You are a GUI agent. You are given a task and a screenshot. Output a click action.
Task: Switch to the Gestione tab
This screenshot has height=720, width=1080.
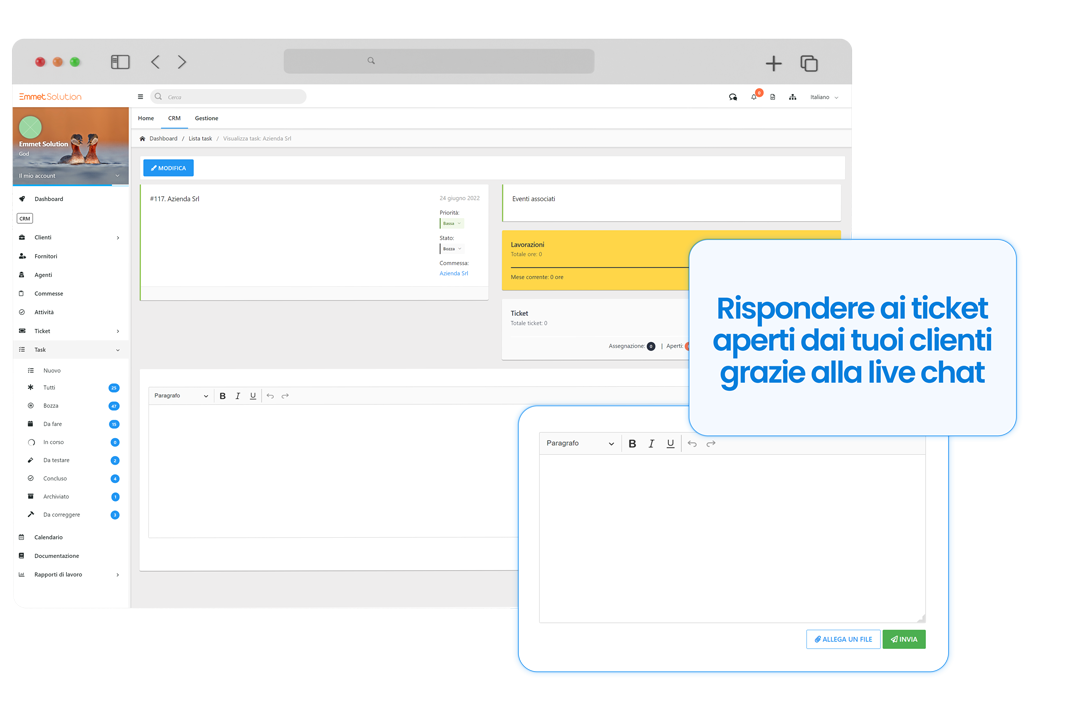point(206,118)
